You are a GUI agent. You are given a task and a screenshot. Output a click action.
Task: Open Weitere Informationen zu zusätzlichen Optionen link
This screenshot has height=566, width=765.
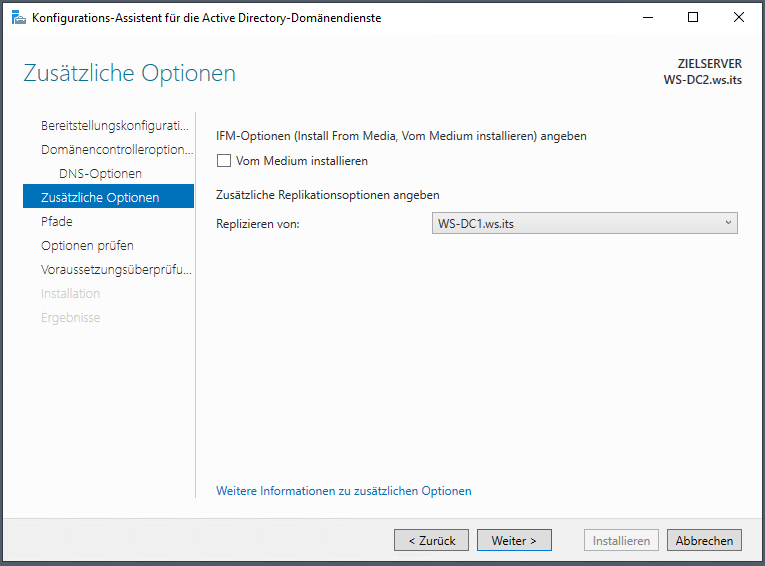(343, 491)
